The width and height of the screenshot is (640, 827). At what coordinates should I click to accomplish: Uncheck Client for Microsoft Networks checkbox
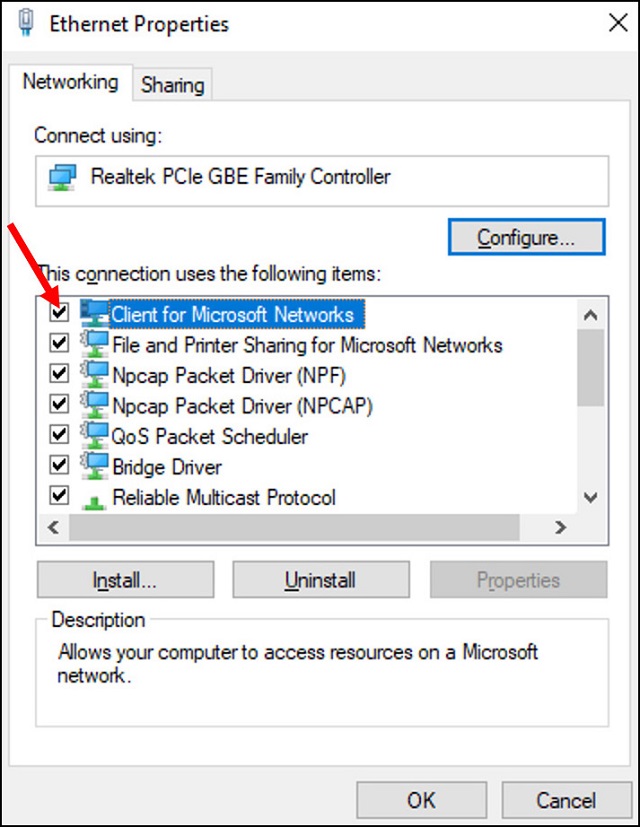(x=59, y=312)
